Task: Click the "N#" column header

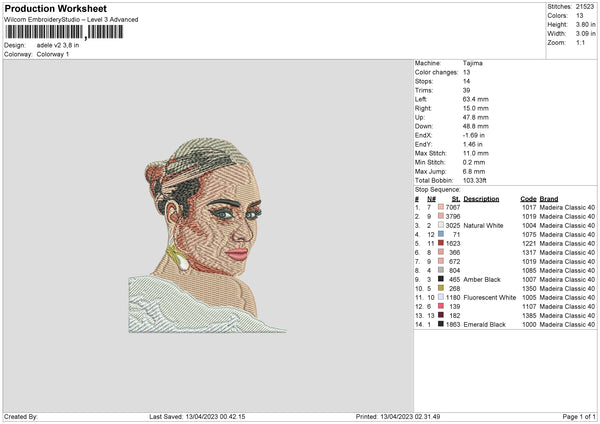Action: click(x=431, y=199)
